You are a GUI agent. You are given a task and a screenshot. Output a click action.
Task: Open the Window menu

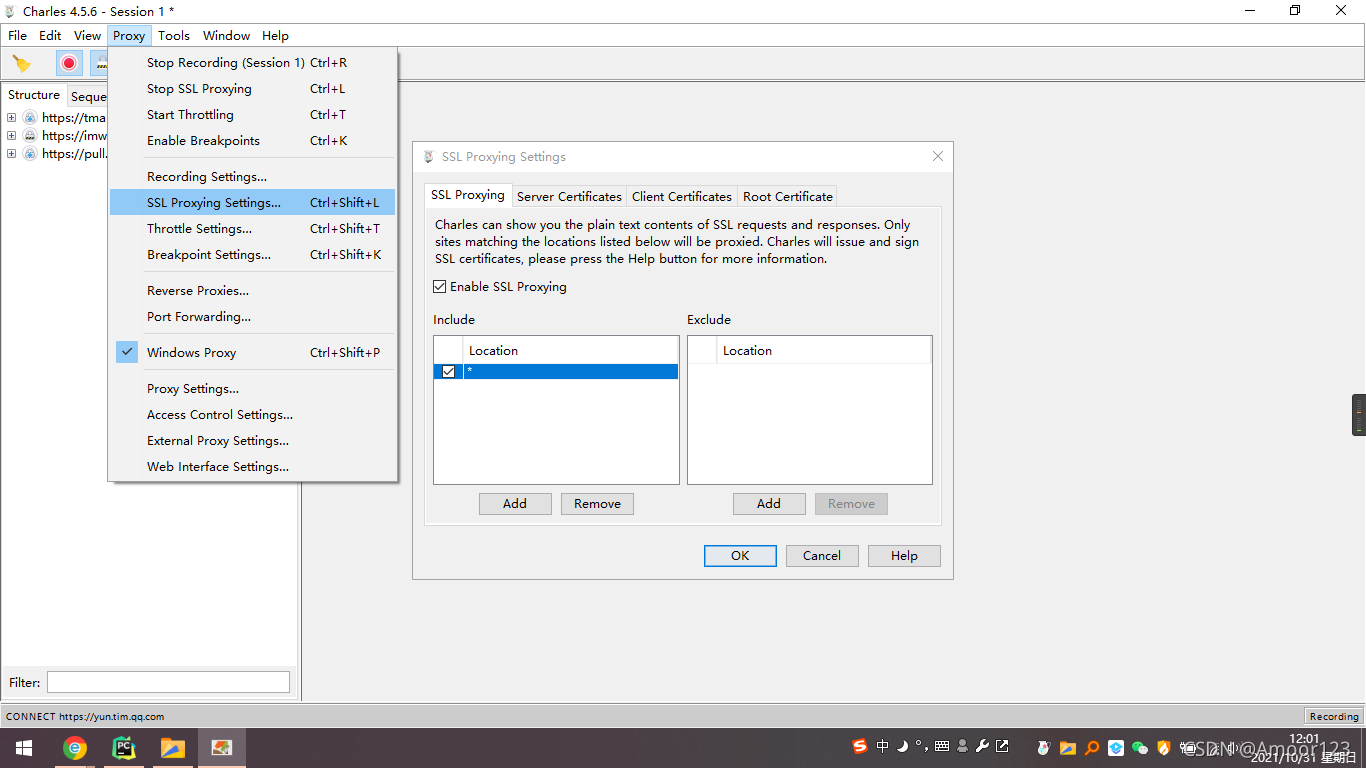[227, 35]
